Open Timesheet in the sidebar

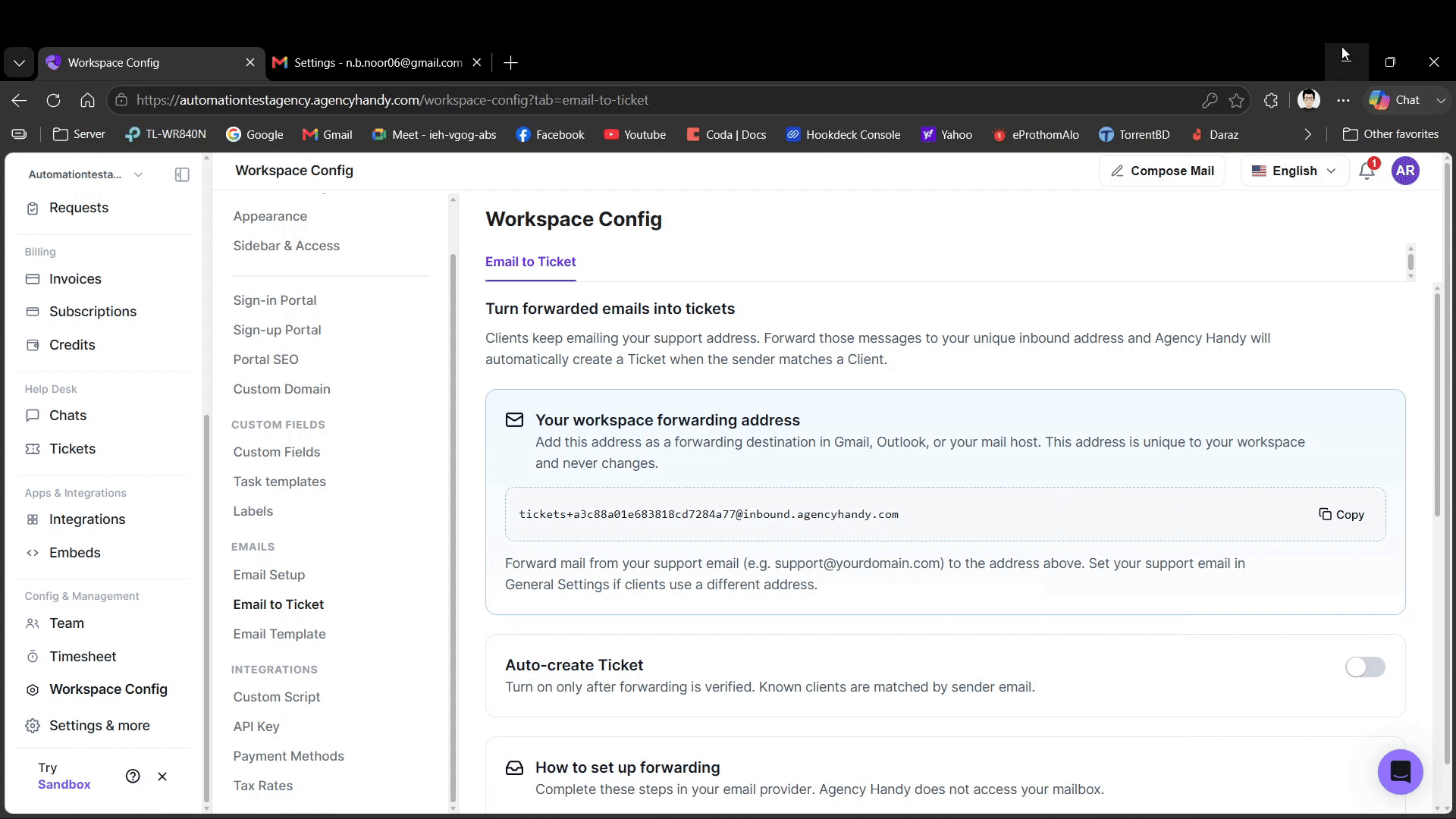(x=103, y=657)
